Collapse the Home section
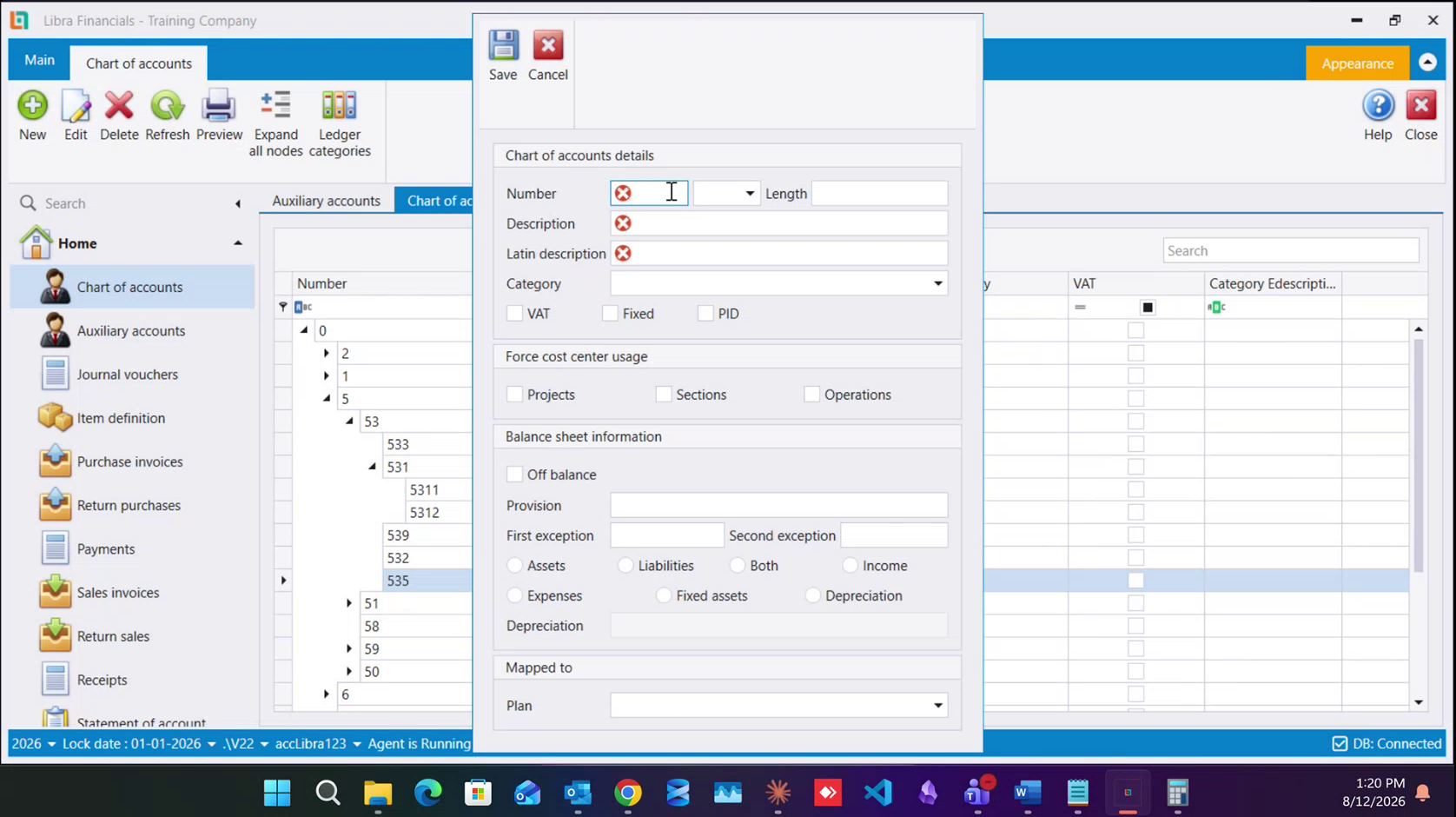The height and width of the screenshot is (817, 1456). [x=238, y=243]
